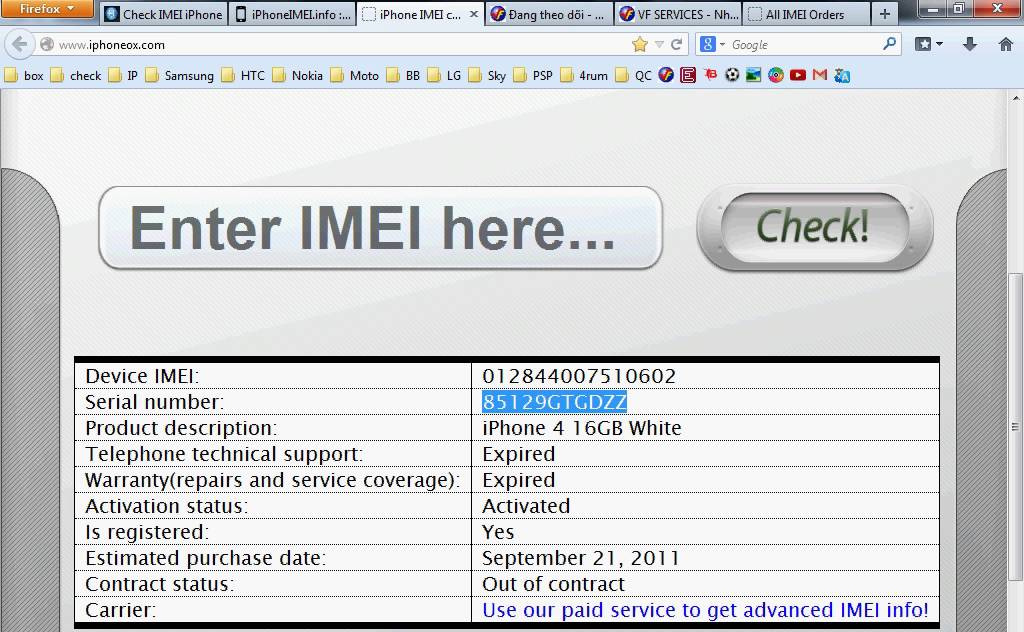
Task: Click the paid service advanced IMEI info link
Action: pyautogui.click(x=705, y=610)
